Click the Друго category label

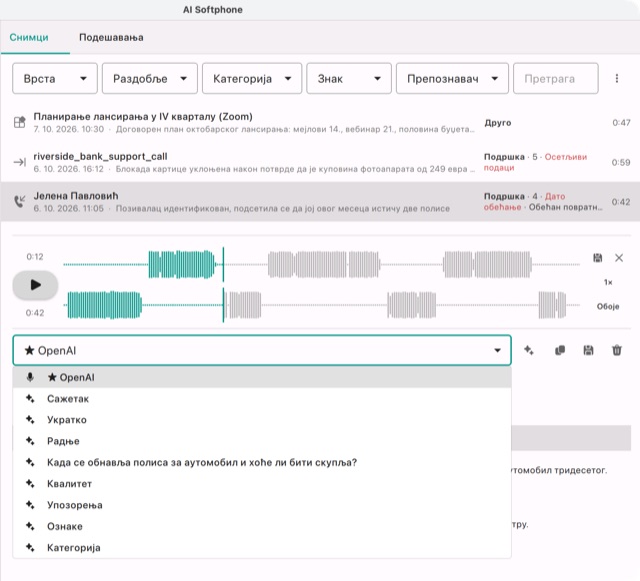point(498,122)
